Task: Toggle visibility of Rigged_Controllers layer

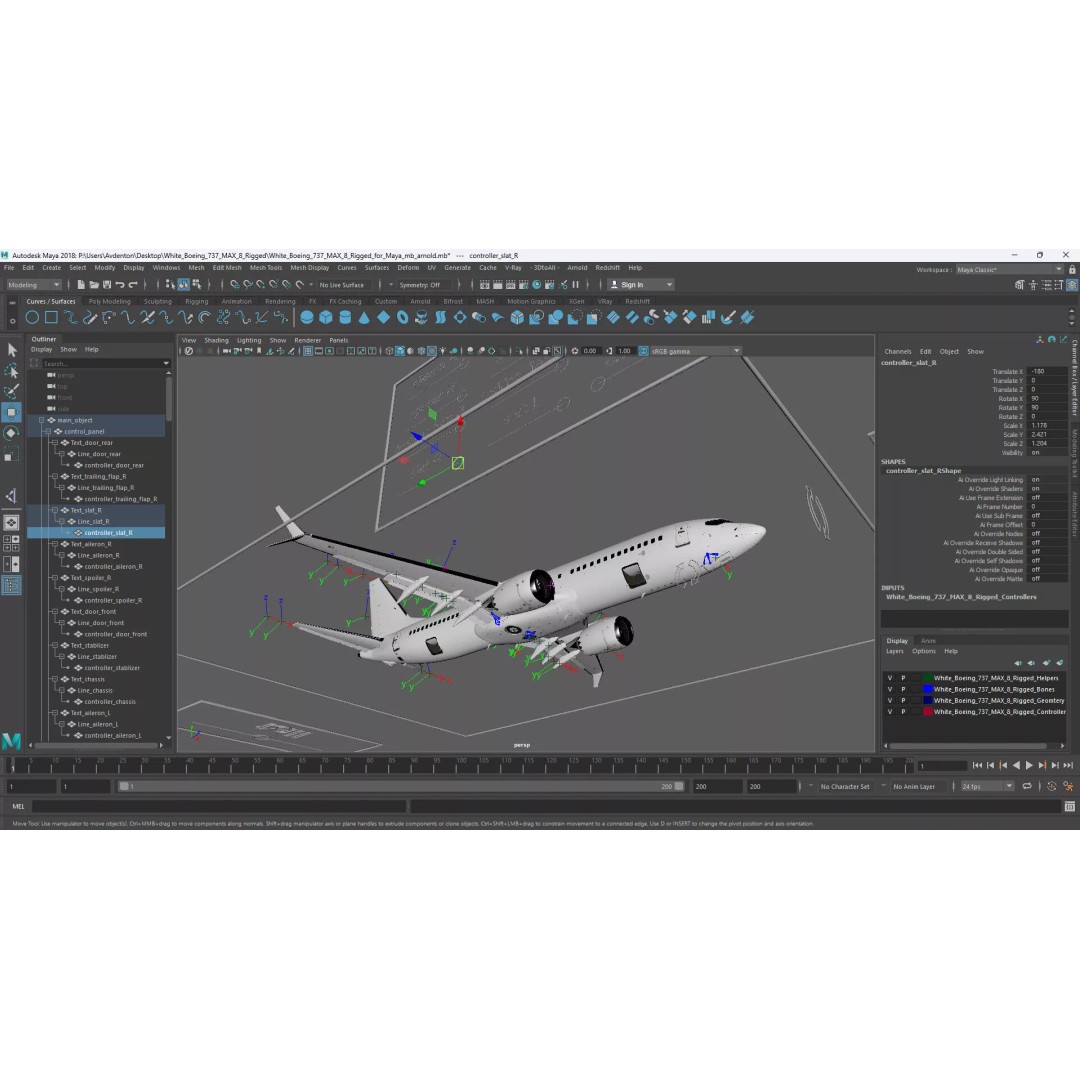Action: click(890, 712)
